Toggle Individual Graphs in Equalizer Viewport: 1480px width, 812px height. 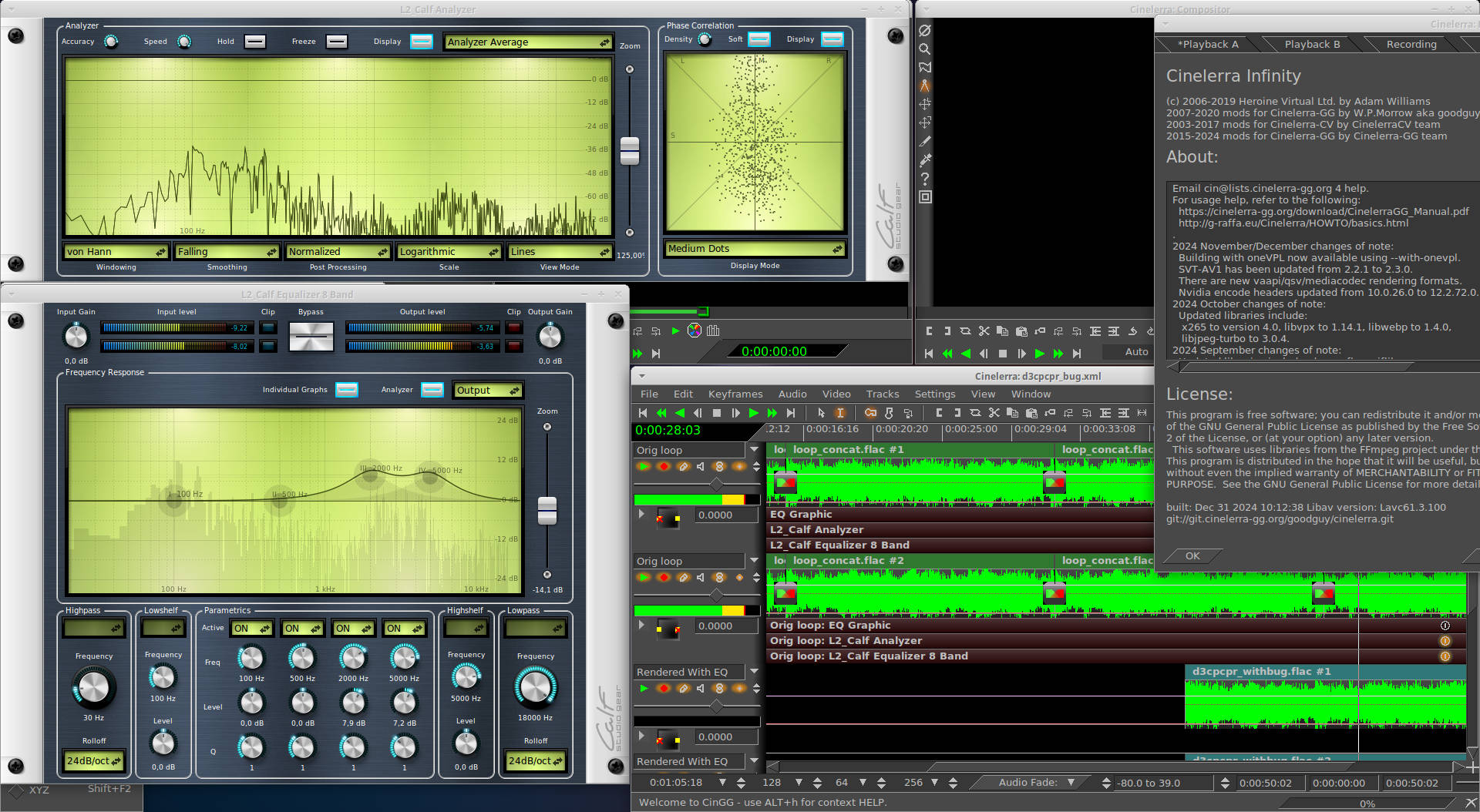tap(347, 390)
